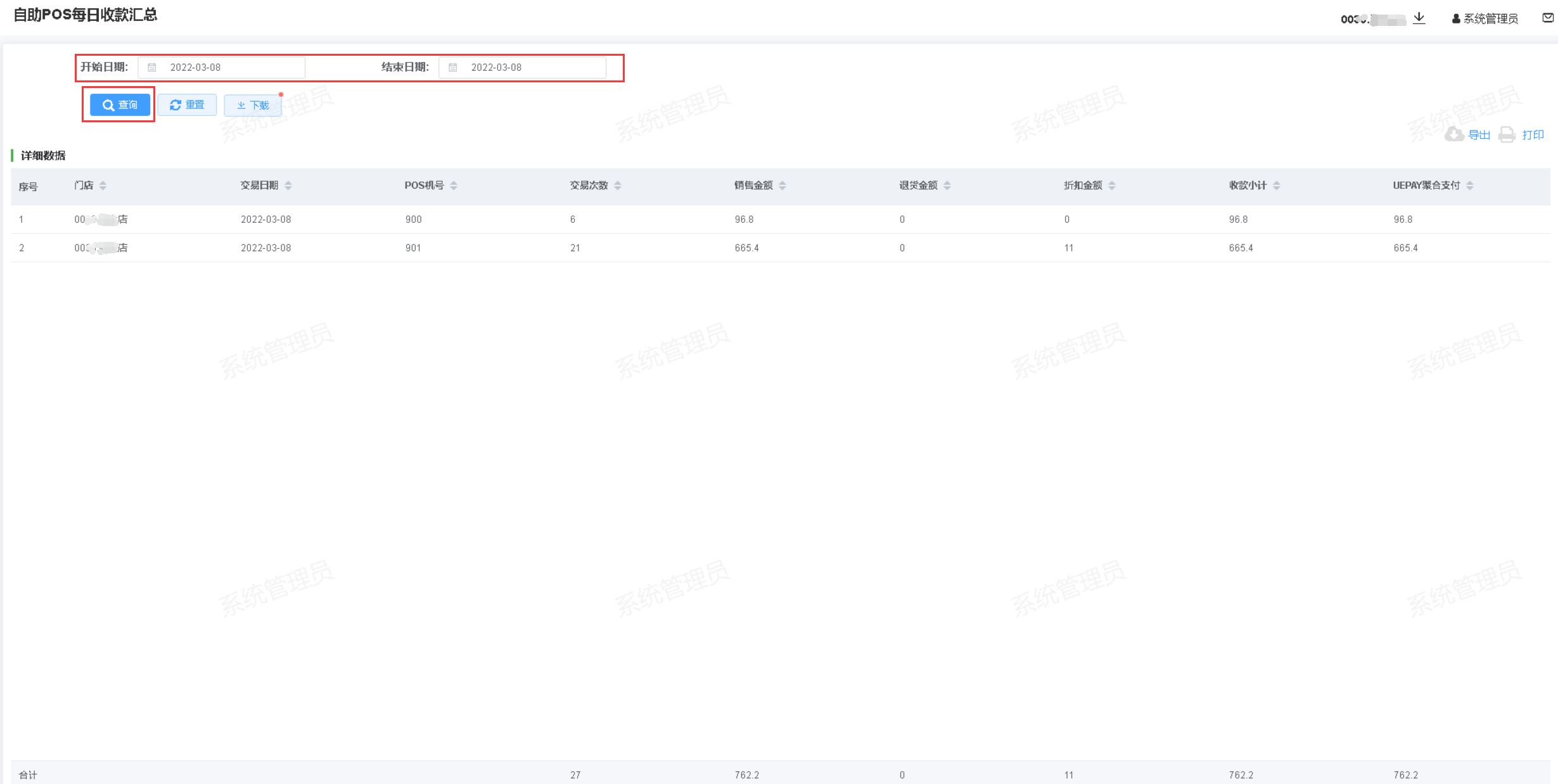Click the 系统管理员 user icon
This screenshot has height=784, width=1558.
(x=1456, y=19)
